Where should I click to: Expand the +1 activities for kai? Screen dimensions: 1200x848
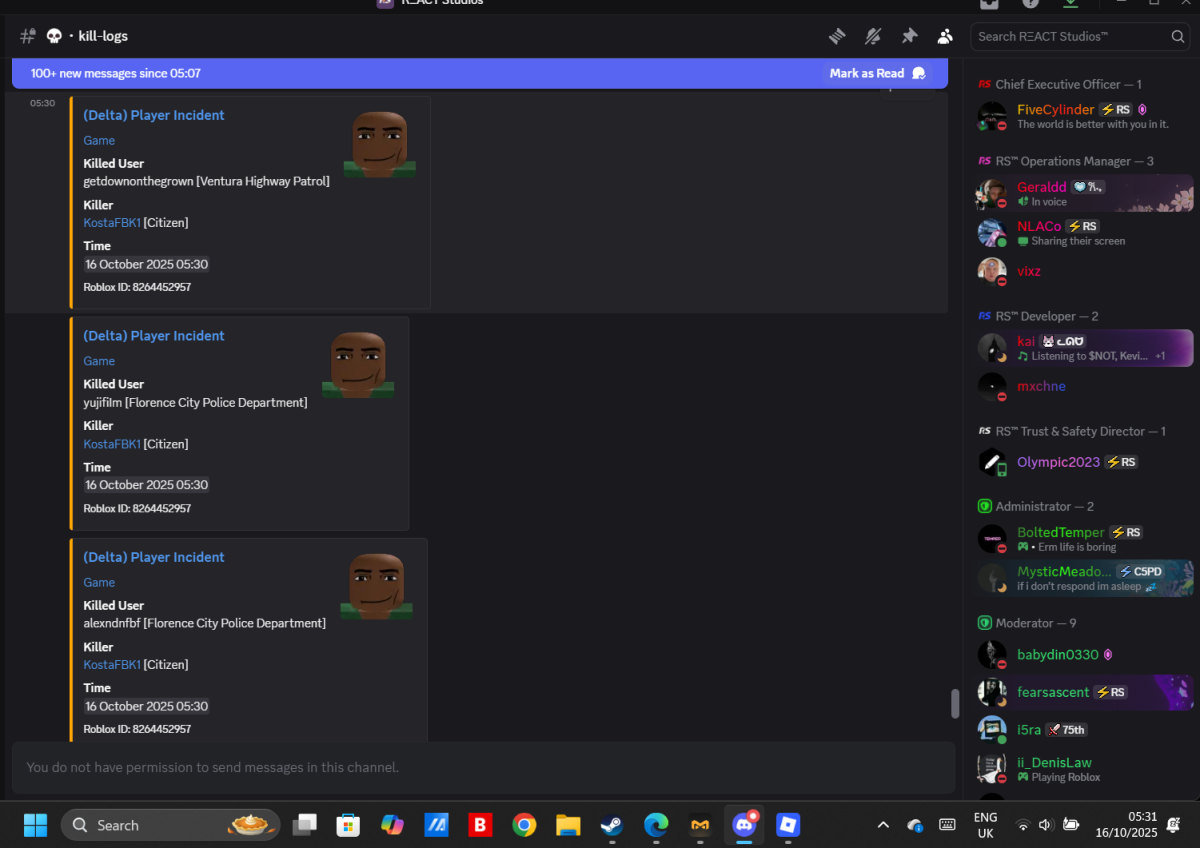tap(1160, 356)
